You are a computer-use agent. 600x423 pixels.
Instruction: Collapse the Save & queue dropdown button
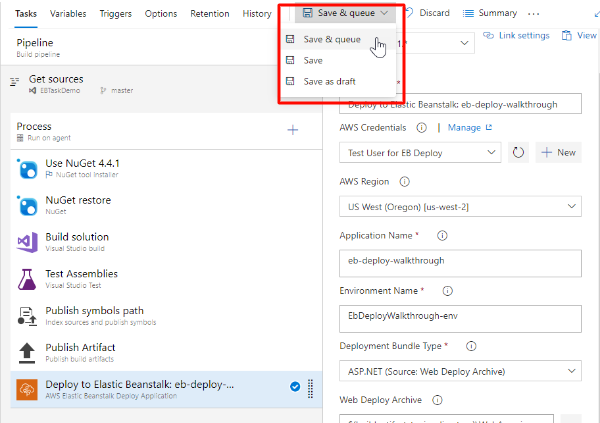(x=346, y=13)
